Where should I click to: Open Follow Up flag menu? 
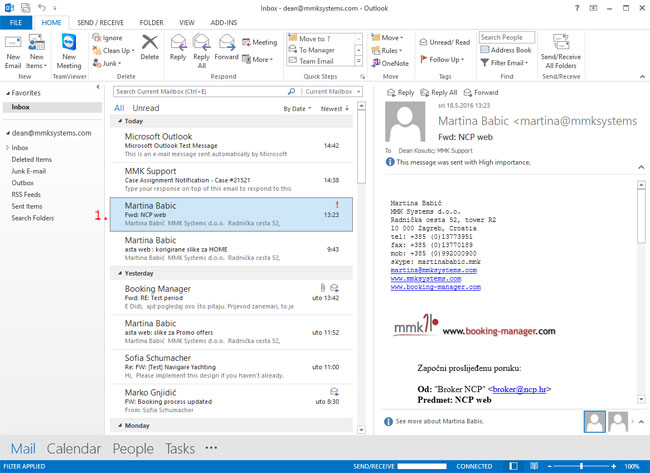pos(442,59)
